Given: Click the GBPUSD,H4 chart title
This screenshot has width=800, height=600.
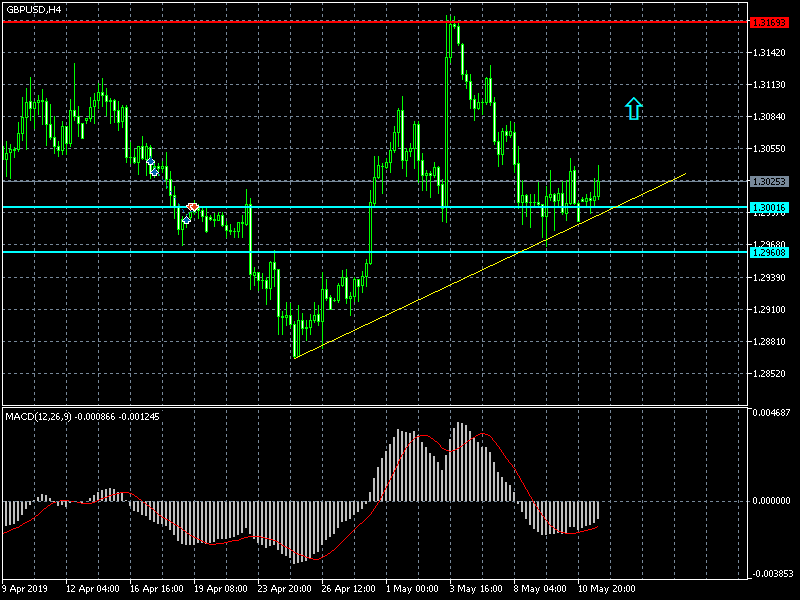Looking at the screenshot, I should [x=31, y=9].
